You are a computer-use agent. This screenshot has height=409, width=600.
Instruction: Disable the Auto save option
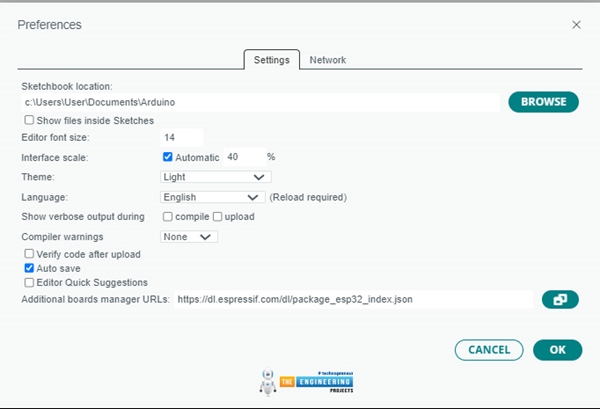coord(29,268)
